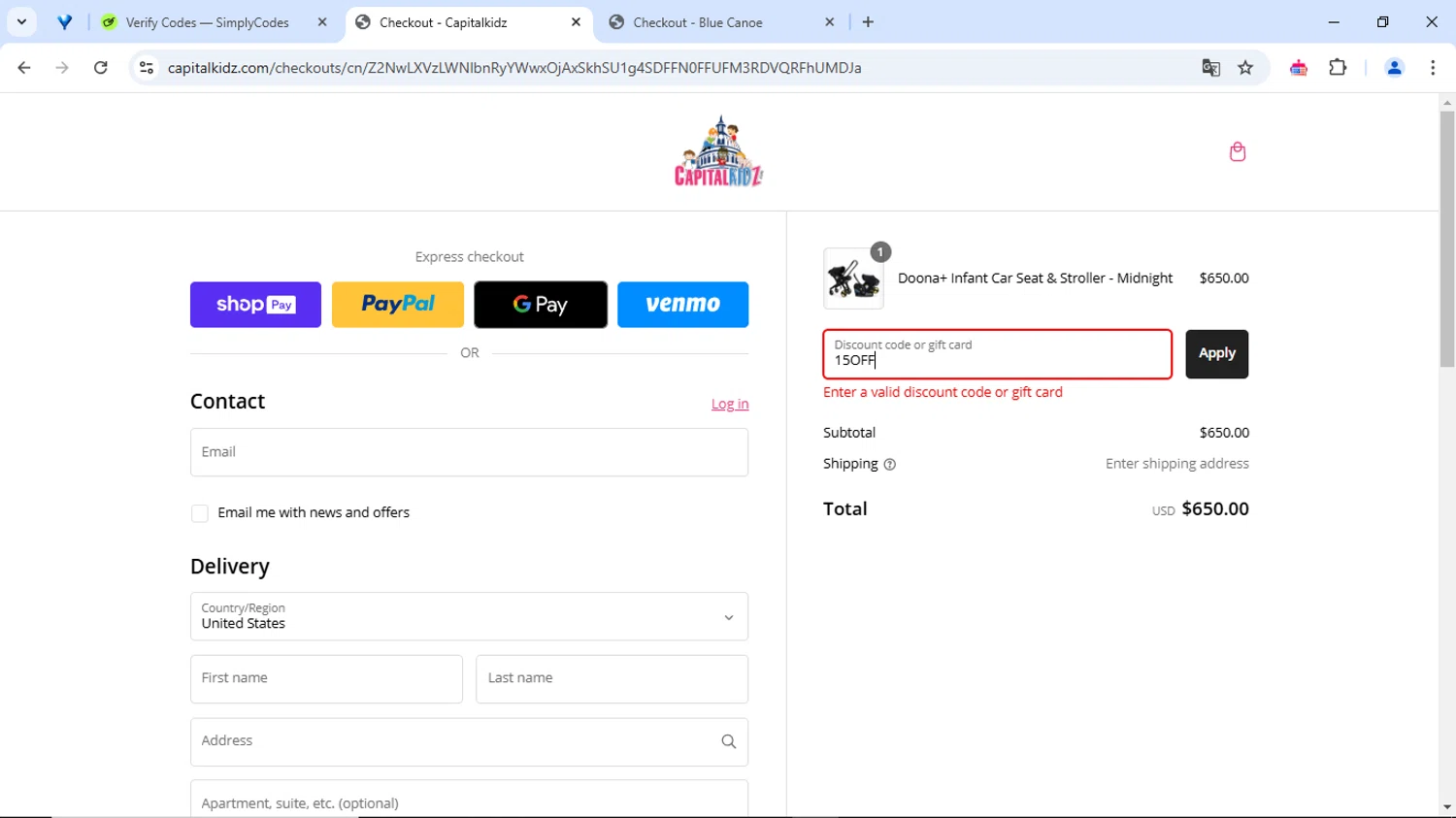The width and height of the screenshot is (1456, 818).
Task: Click the invalid discount code error message
Action: [943, 392]
